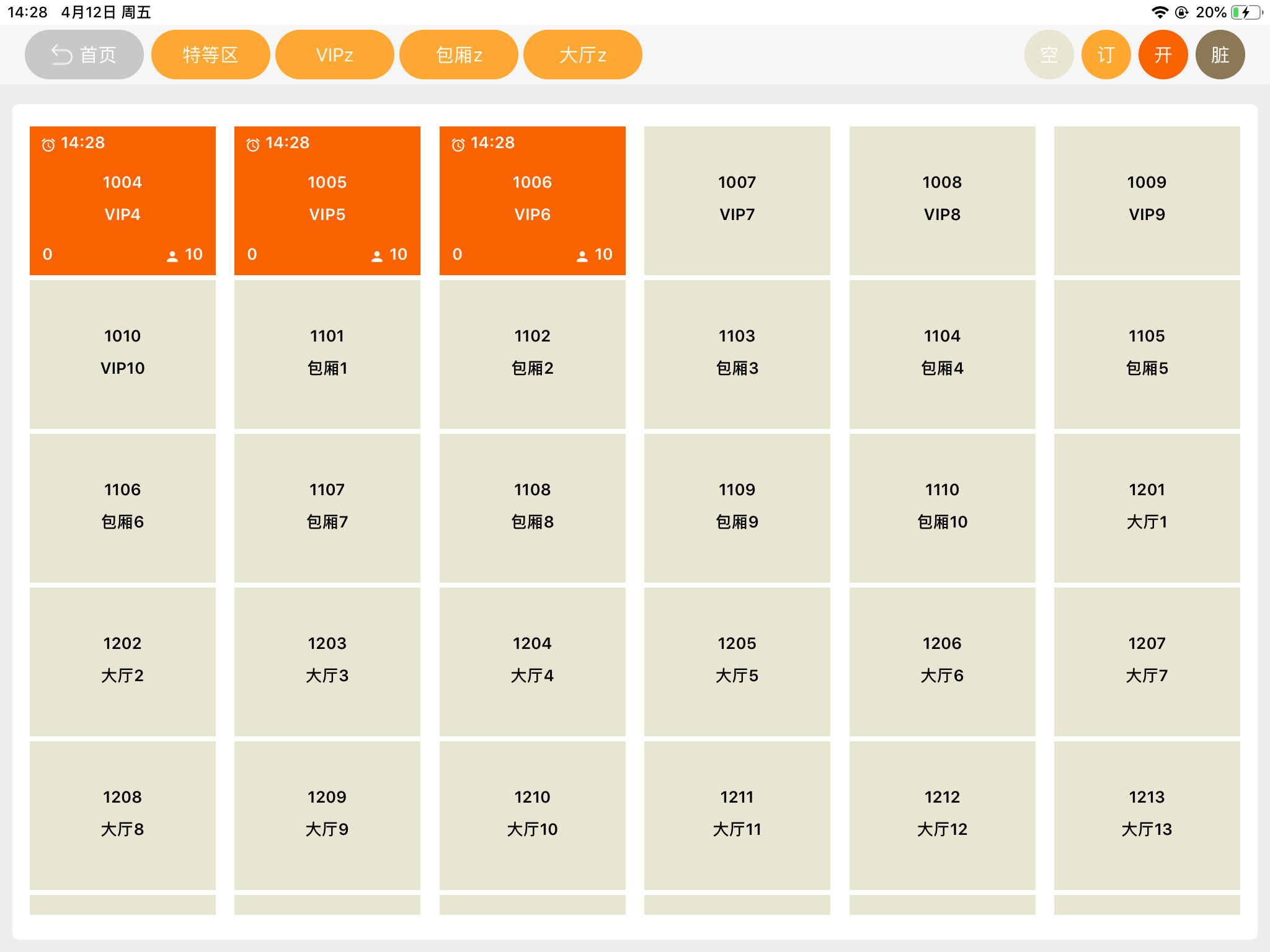The image size is (1270, 952).
Task: Toggle the 开 open-status filter
Action: pyautogui.click(x=1163, y=55)
